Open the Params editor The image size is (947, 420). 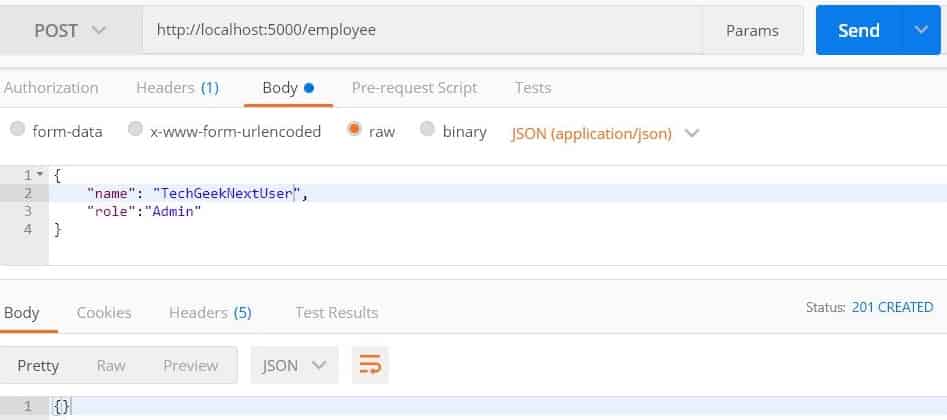click(x=753, y=31)
